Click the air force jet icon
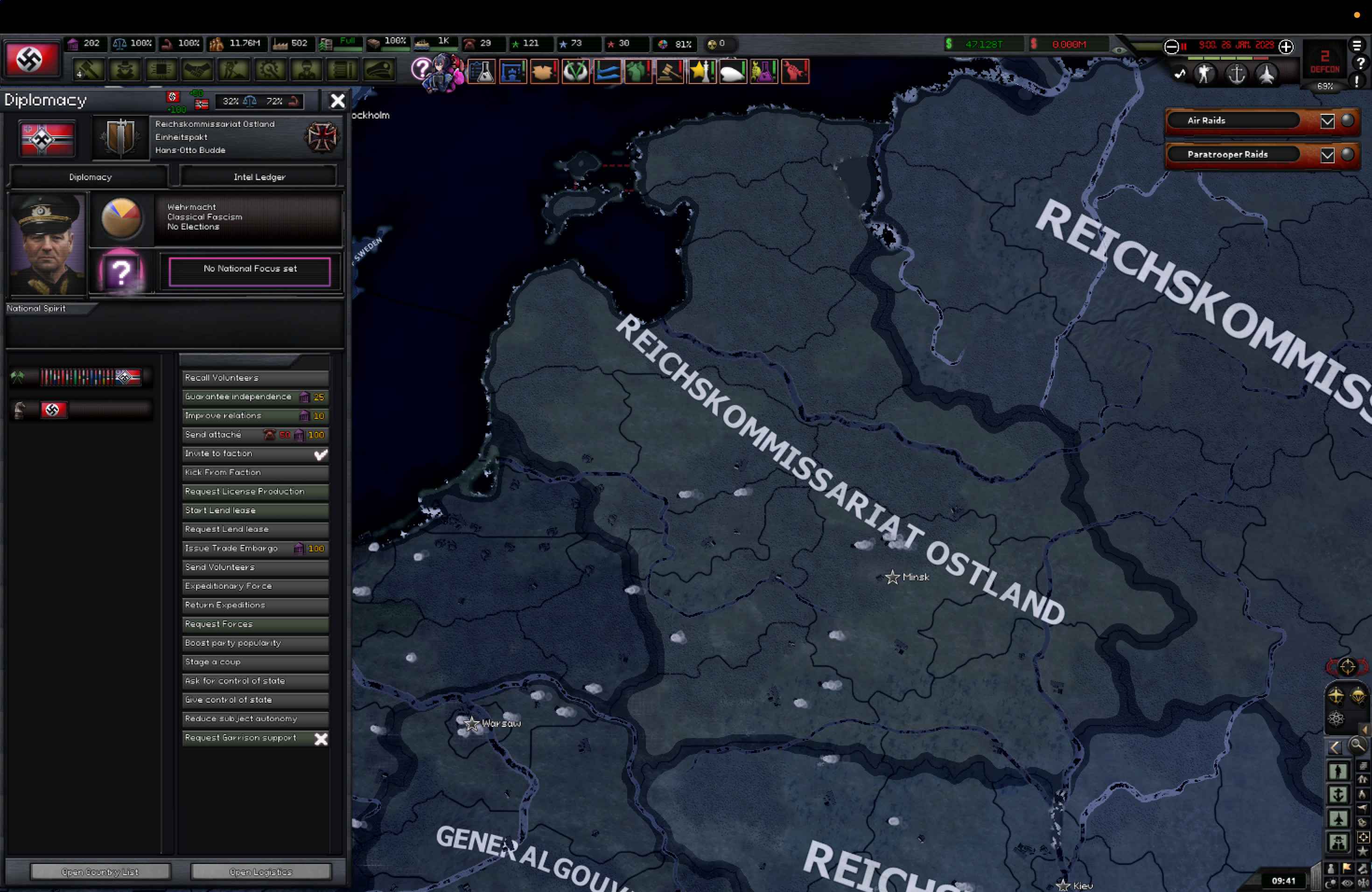Image resolution: width=1372 pixels, height=892 pixels. (1266, 74)
